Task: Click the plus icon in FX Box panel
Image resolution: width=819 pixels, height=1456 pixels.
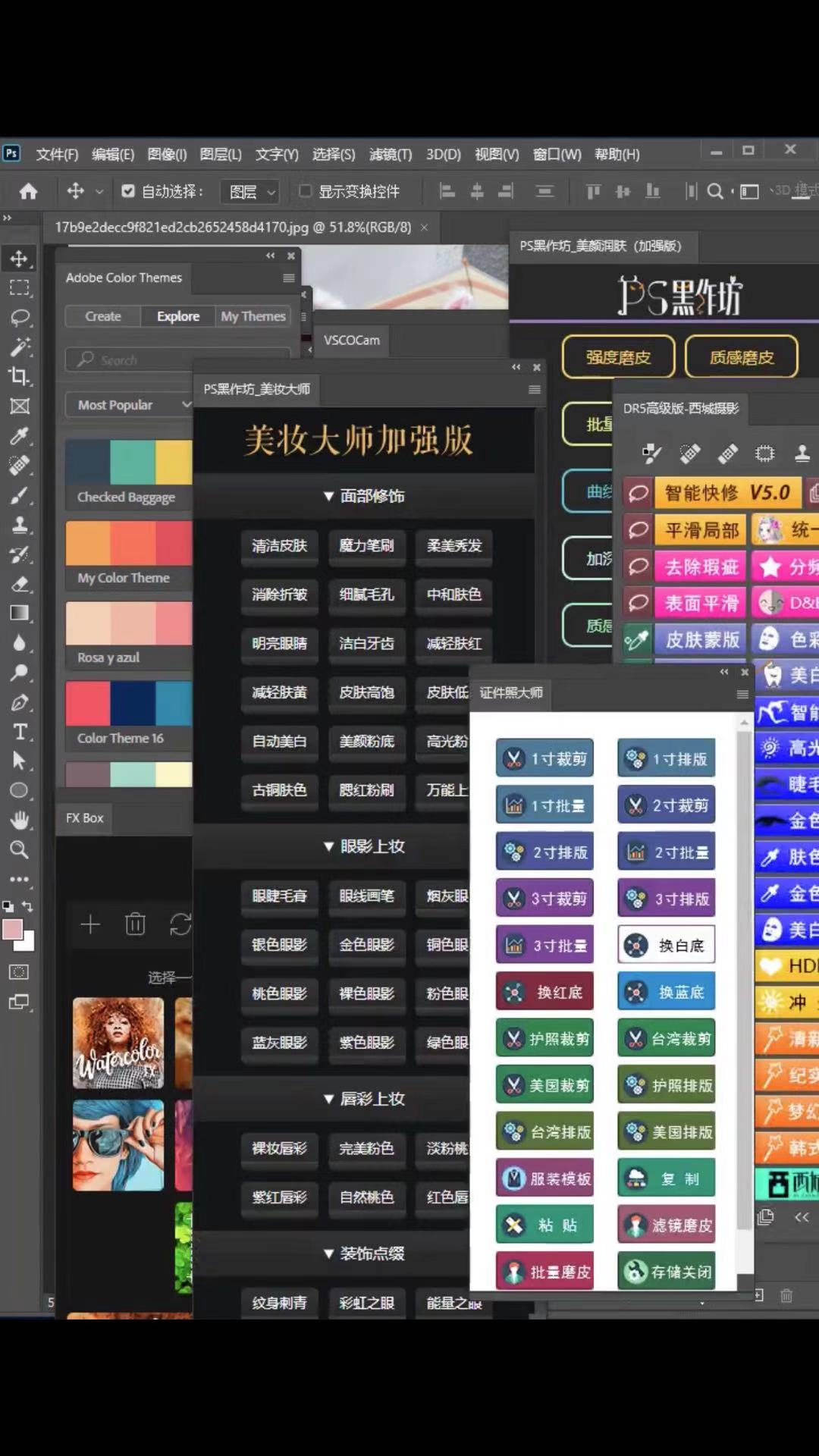Action: point(90,924)
